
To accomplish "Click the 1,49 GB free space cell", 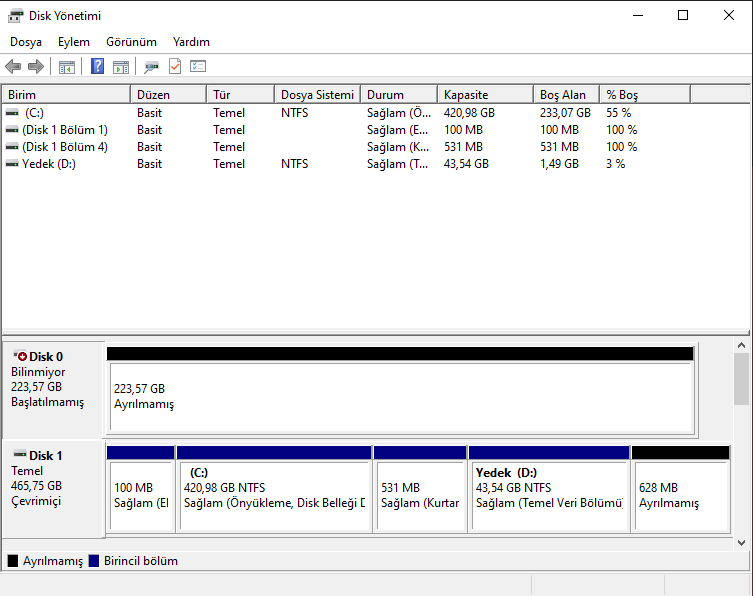I will [x=559, y=164].
